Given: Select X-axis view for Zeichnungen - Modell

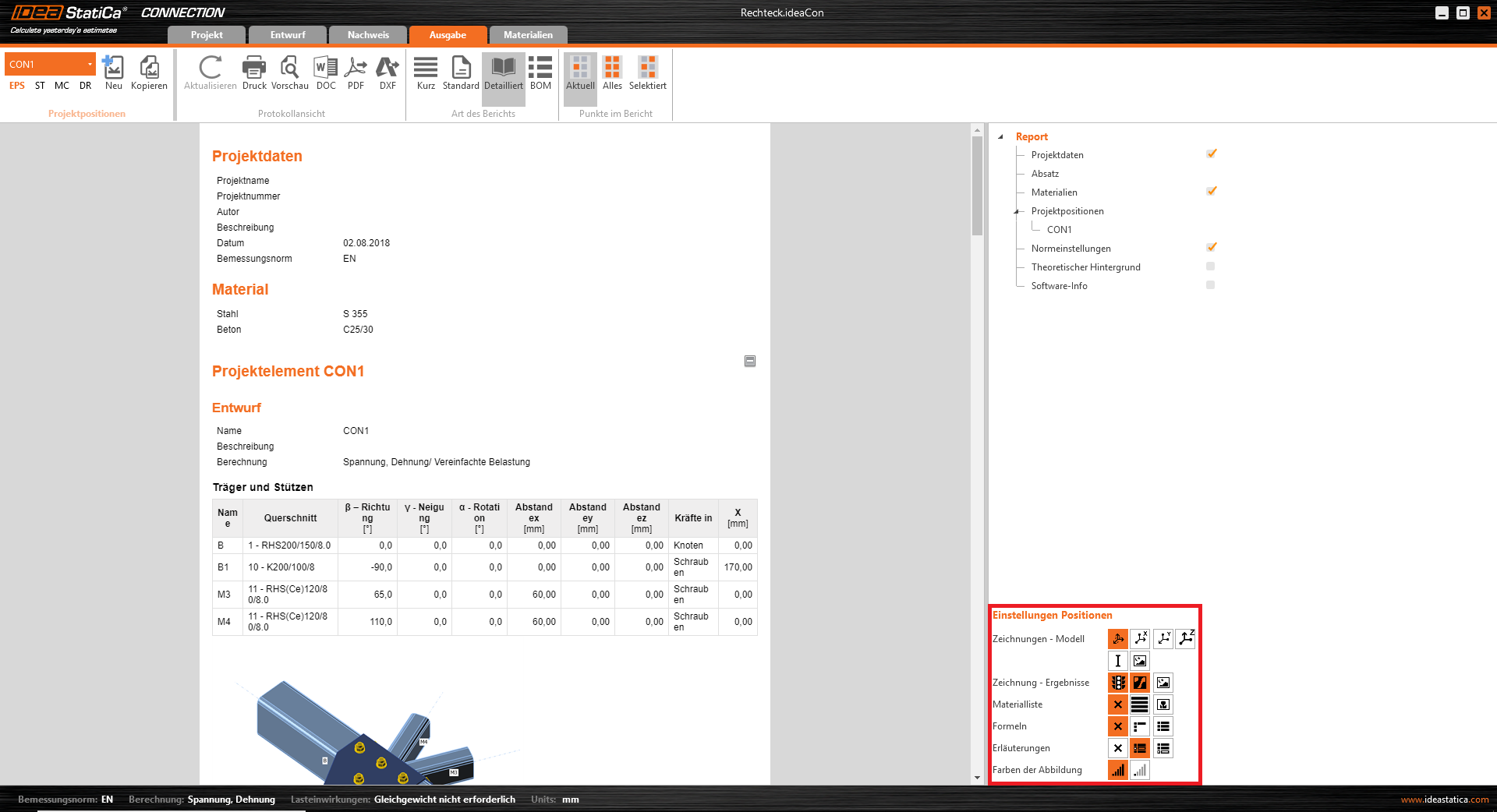Looking at the screenshot, I should (1141, 639).
